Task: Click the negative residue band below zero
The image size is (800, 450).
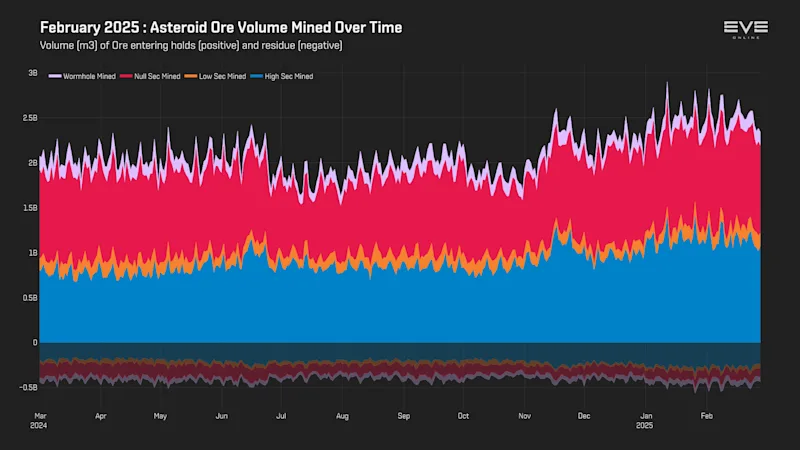Action: point(400,366)
